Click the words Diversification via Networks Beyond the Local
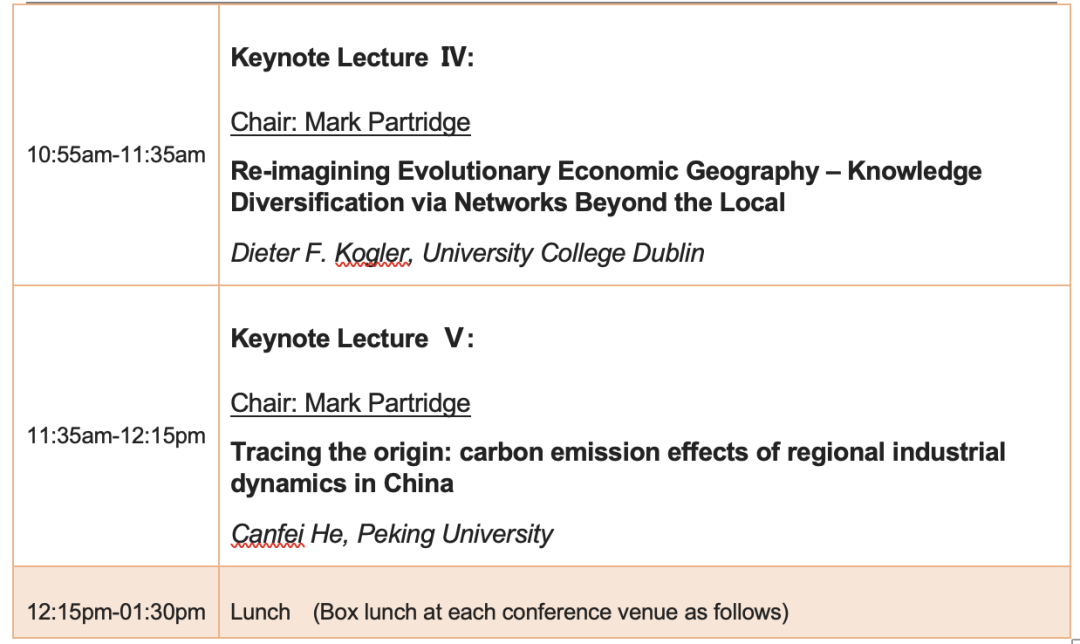Screen dimensions: 1080x644 508,202
